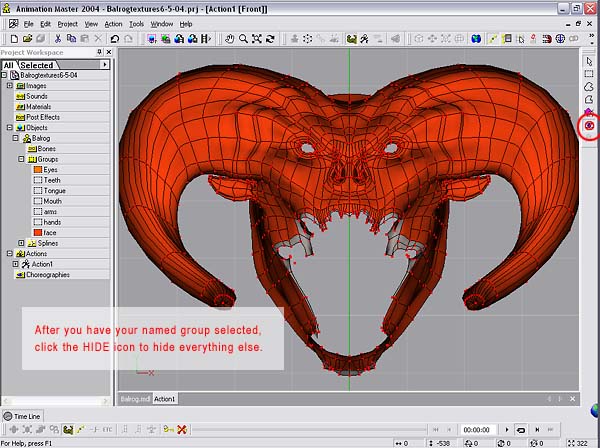
Task: Open the Tools menu
Action: coord(136,23)
